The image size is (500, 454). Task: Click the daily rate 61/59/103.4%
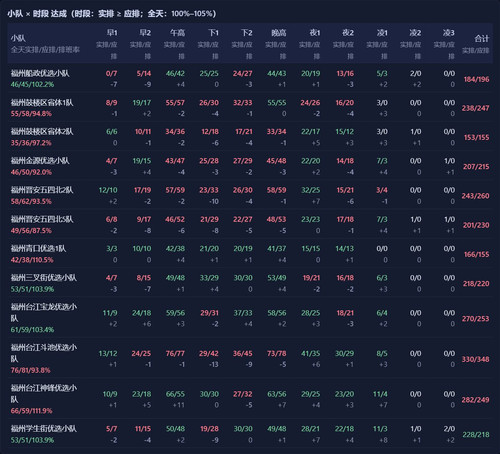point(32,330)
